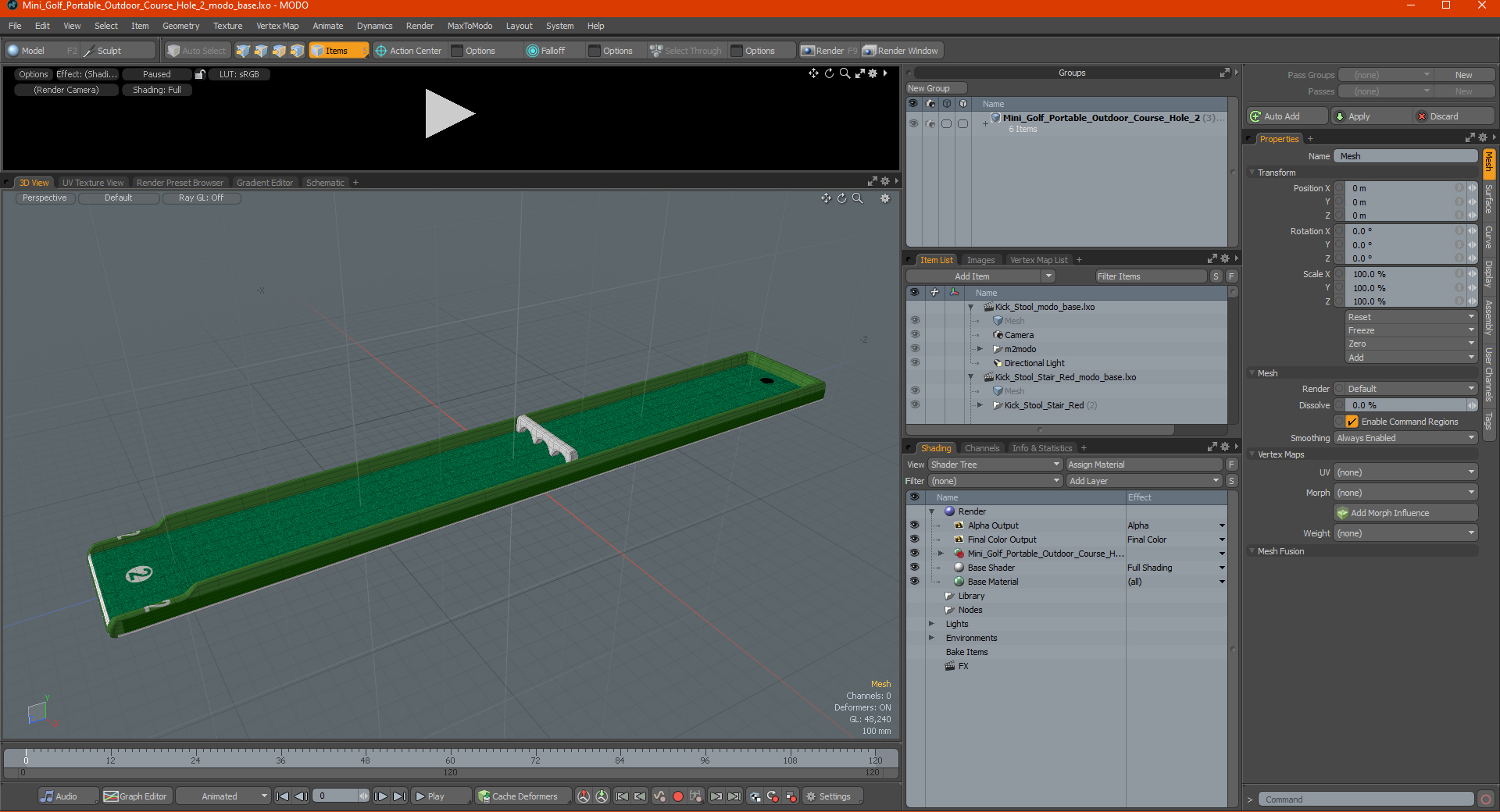The image size is (1500, 812).
Task: Click the Discard button
Action: click(1453, 116)
